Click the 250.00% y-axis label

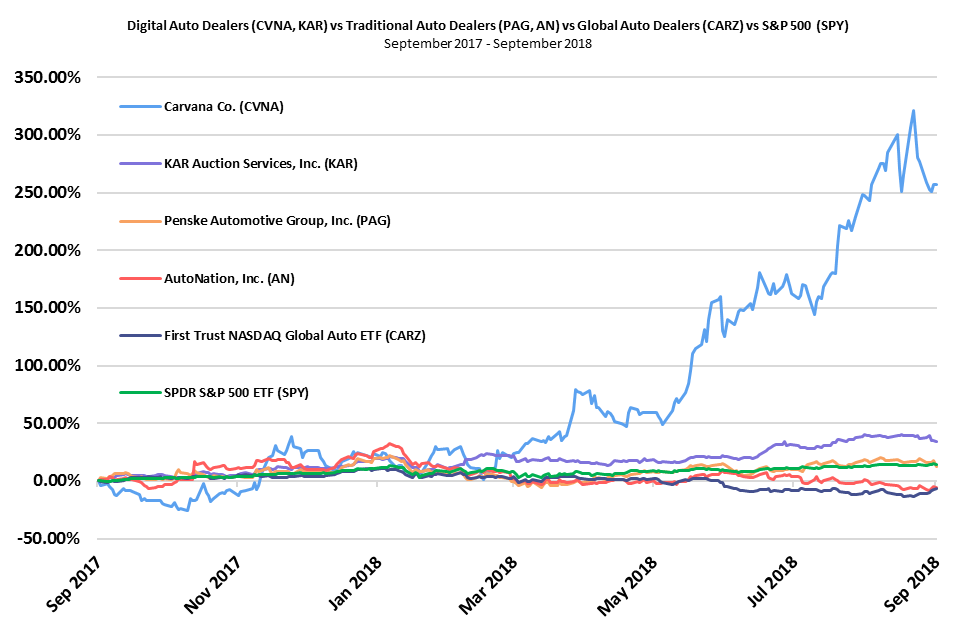click(48, 193)
